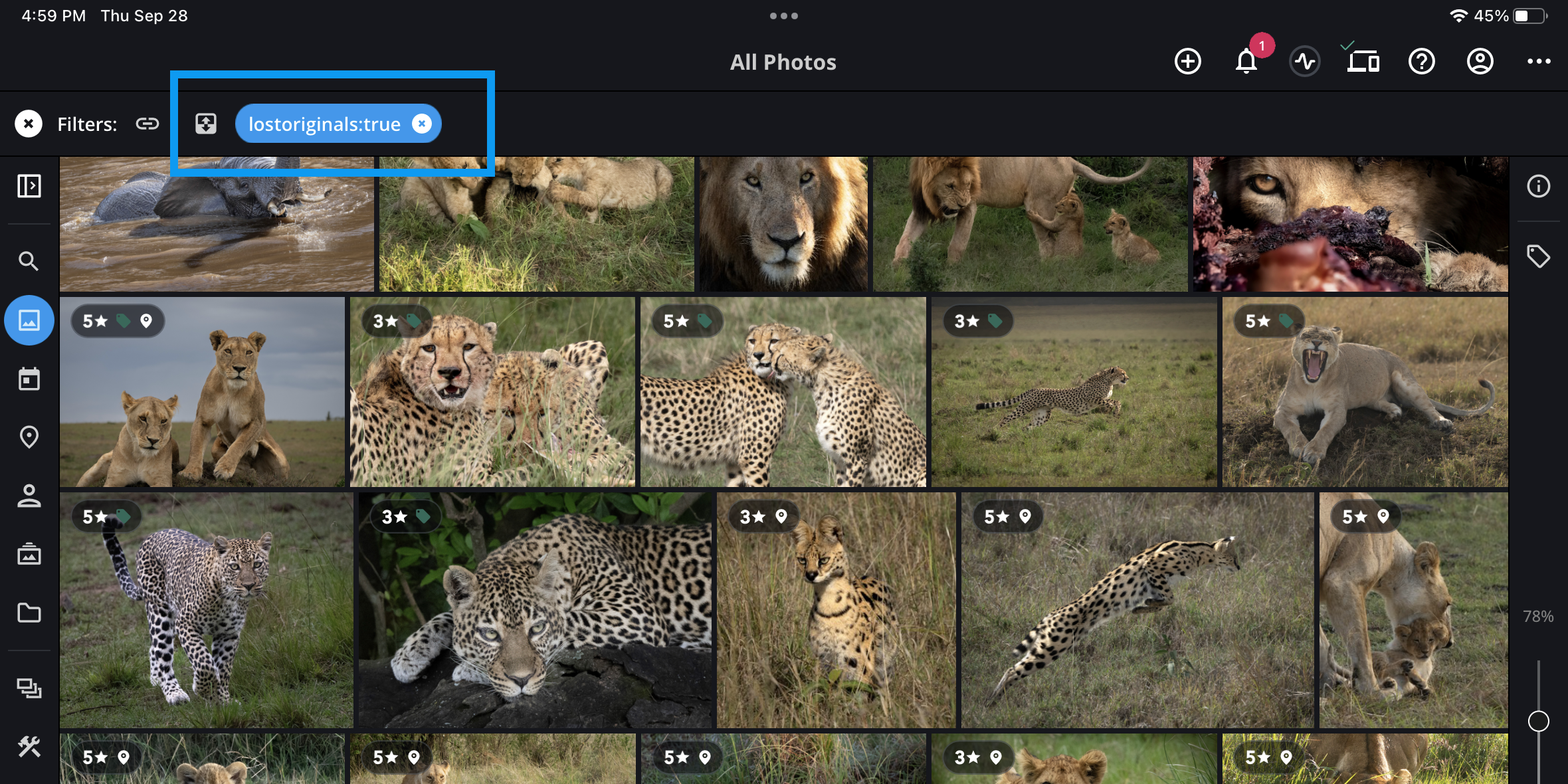
Task: Open notifications bell with badge
Action: point(1246,62)
